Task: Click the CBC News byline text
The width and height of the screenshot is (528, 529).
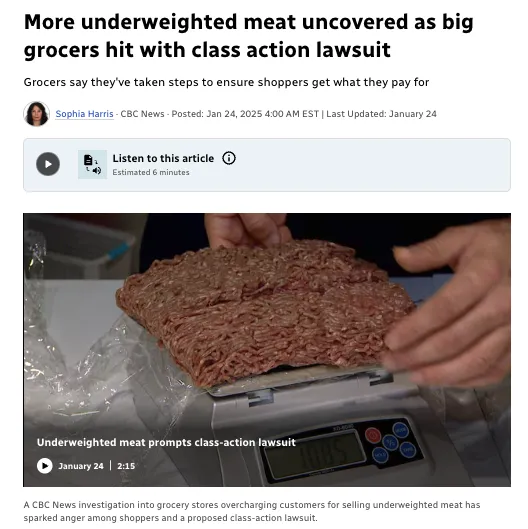Action: (x=142, y=114)
